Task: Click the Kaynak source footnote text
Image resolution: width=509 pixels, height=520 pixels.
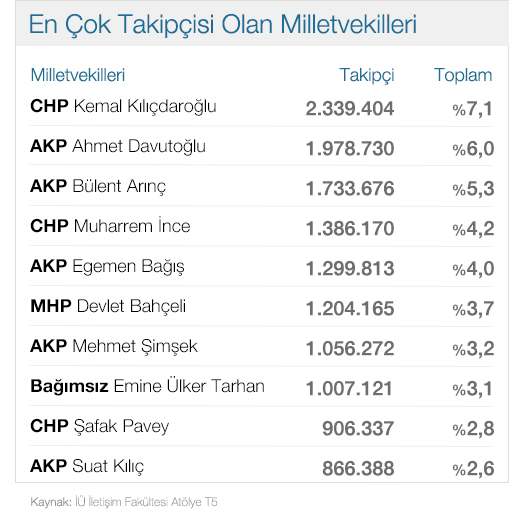Action: pyautogui.click(x=124, y=502)
